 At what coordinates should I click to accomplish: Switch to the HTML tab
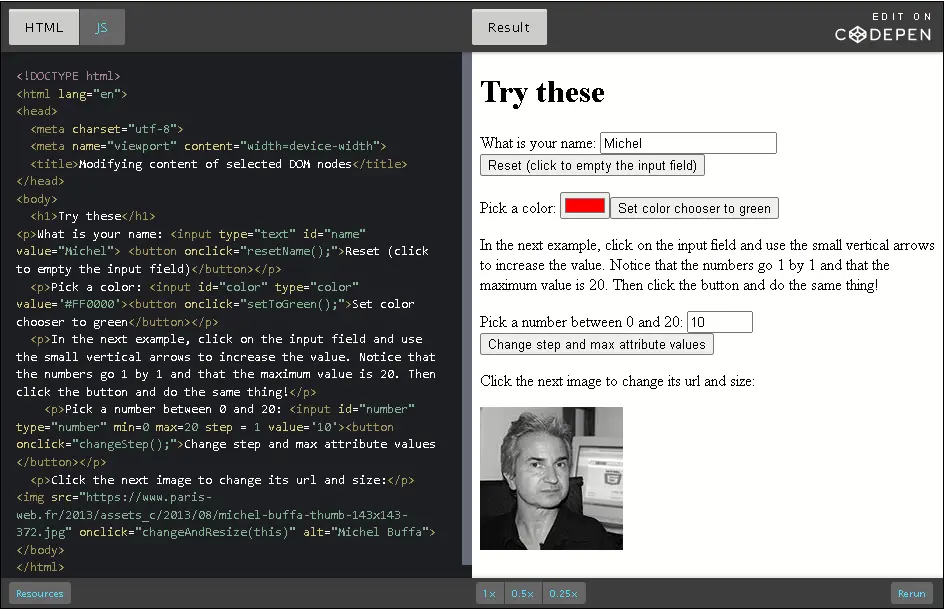tap(43, 27)
